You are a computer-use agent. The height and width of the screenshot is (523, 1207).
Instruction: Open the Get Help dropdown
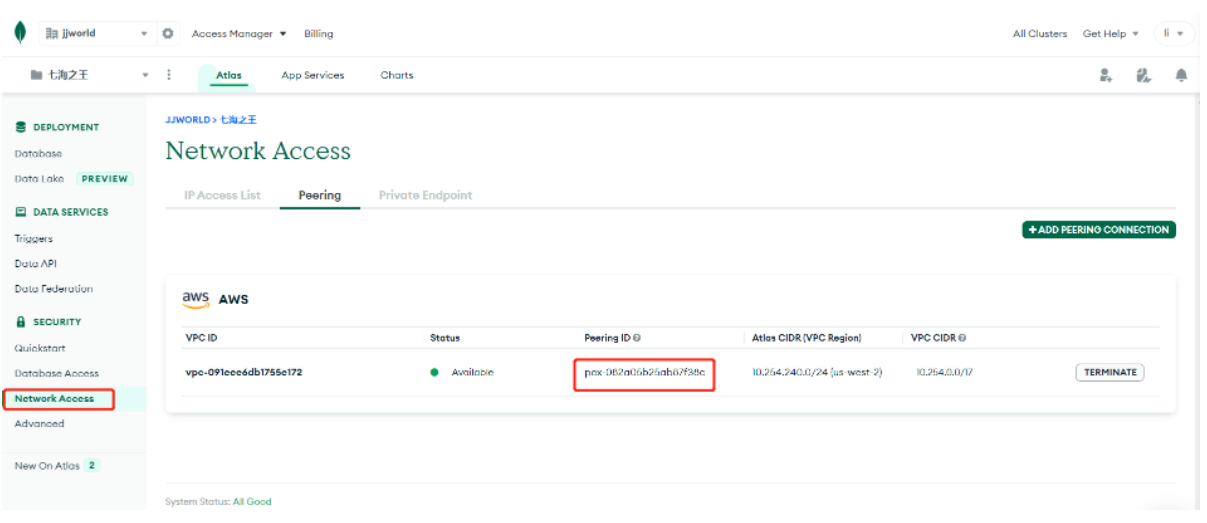pos(1111,33)
